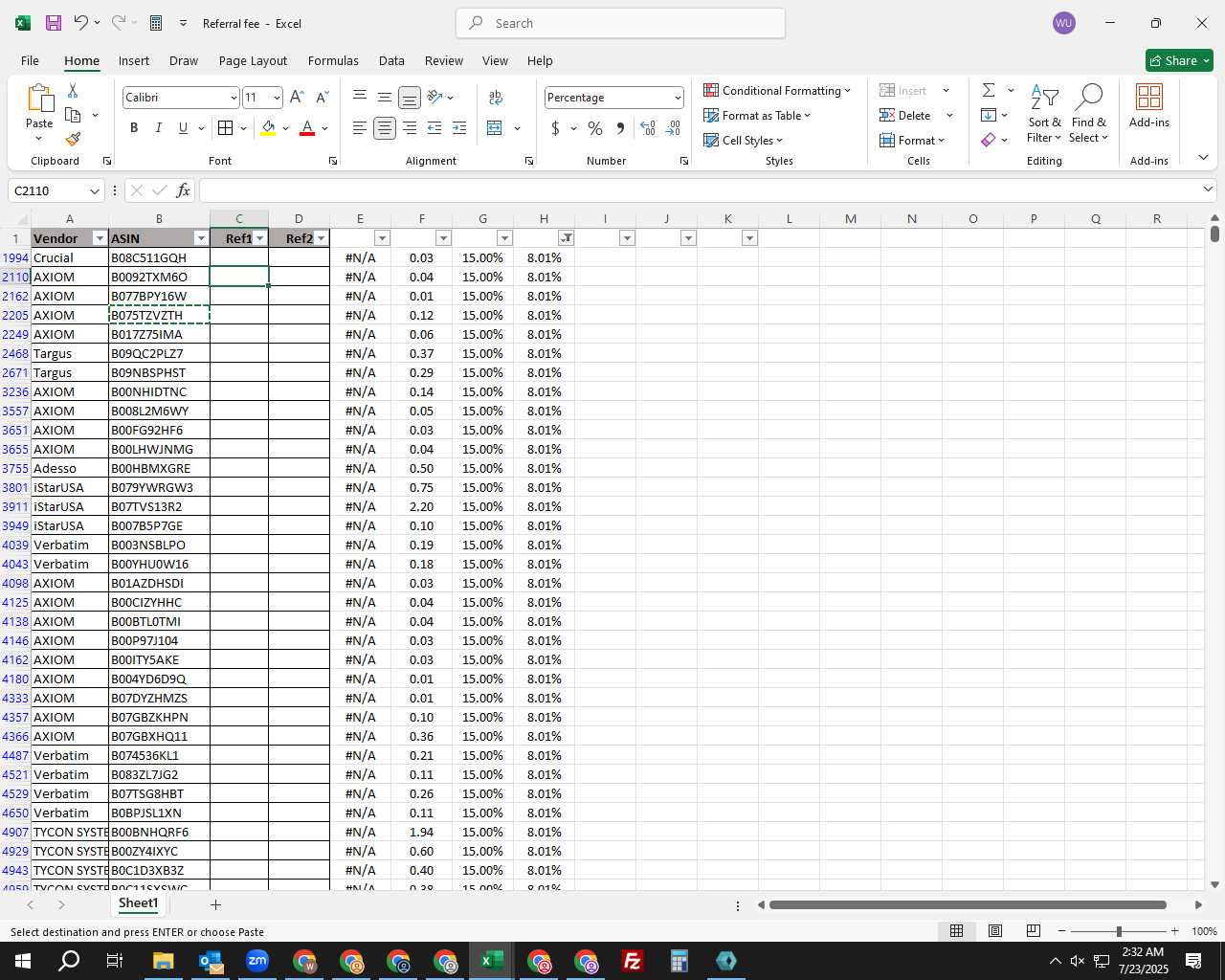Toggle Align Right for text
Viewport: 1225px width, 980px height.
(x=410, y=128)
